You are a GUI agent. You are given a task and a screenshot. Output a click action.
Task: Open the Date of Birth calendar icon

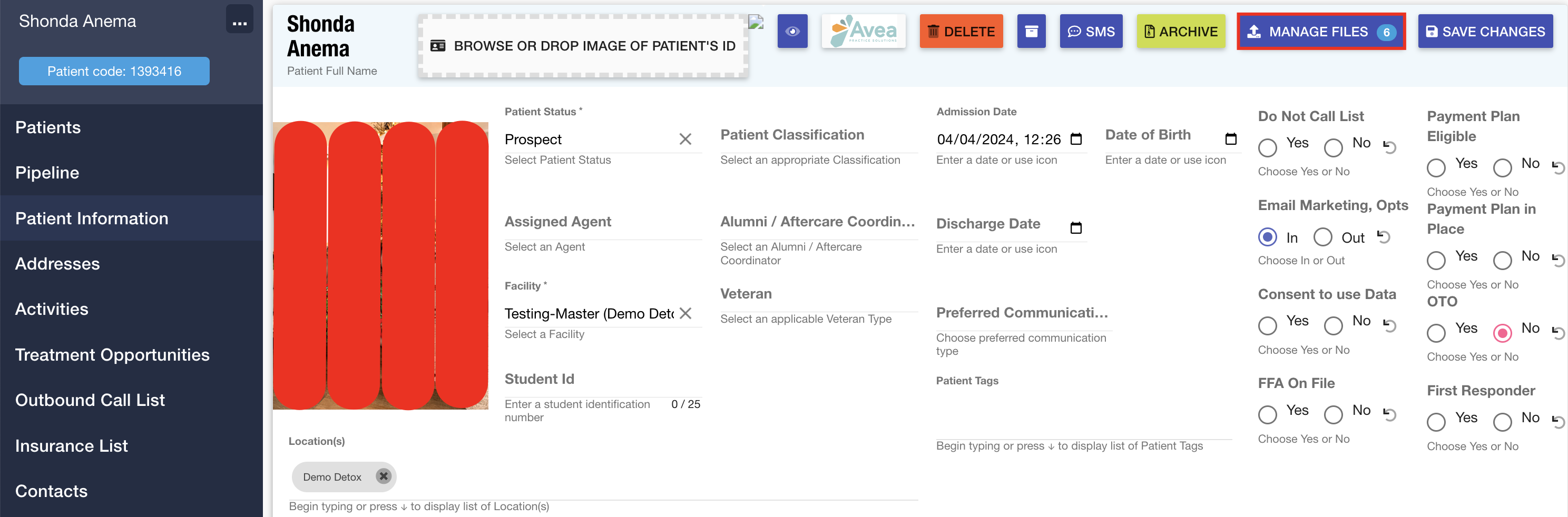[x=1230, y=140]
